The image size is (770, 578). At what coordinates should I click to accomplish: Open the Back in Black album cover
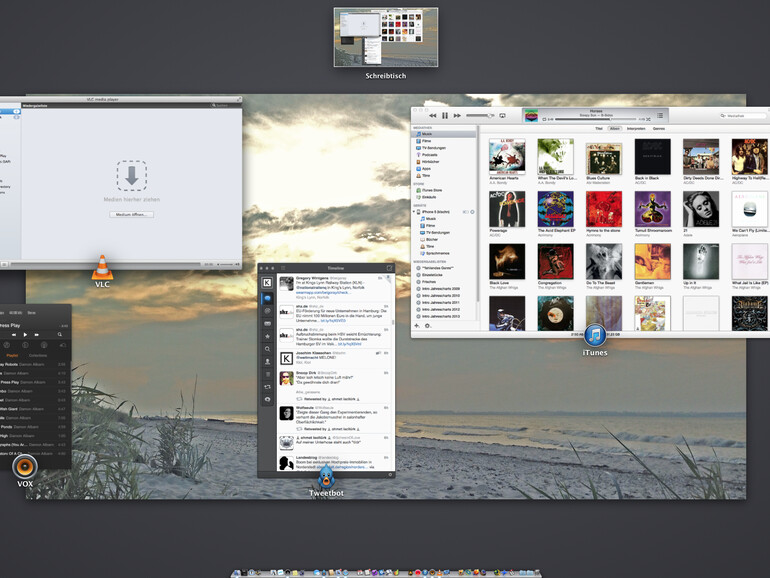point(651,158)
